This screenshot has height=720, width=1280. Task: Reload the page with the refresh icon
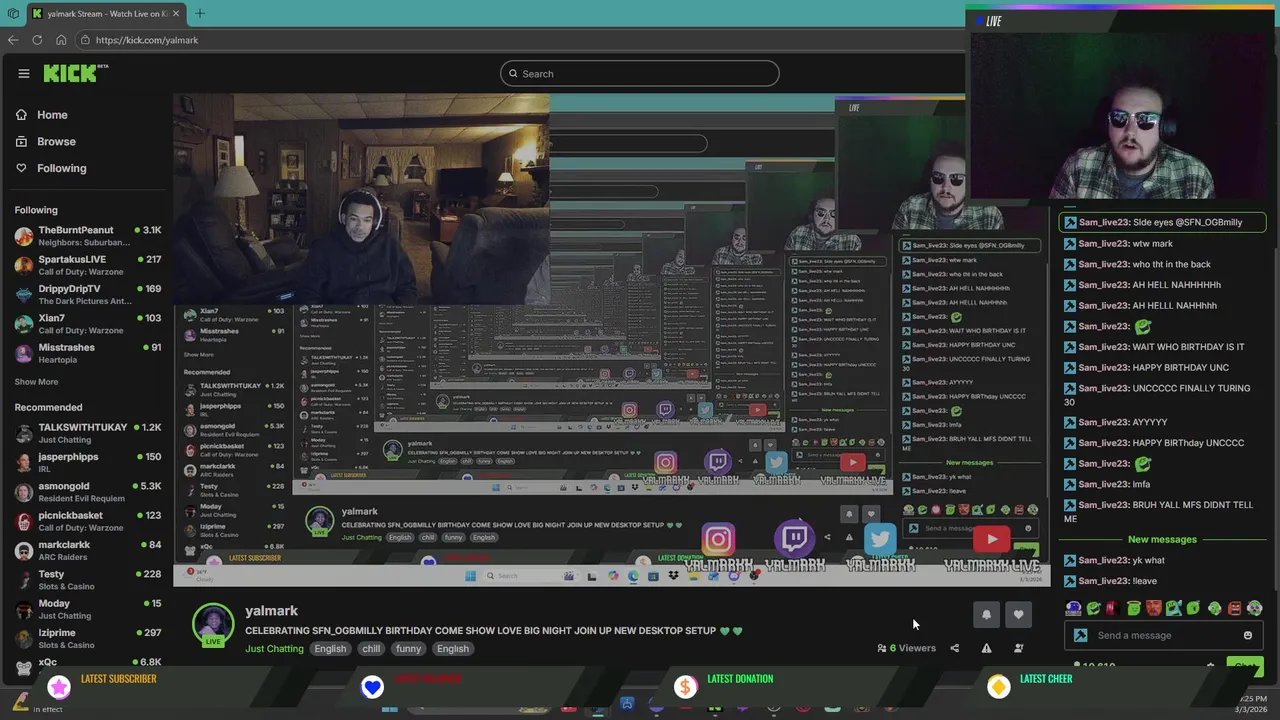[x=37, y=40]
